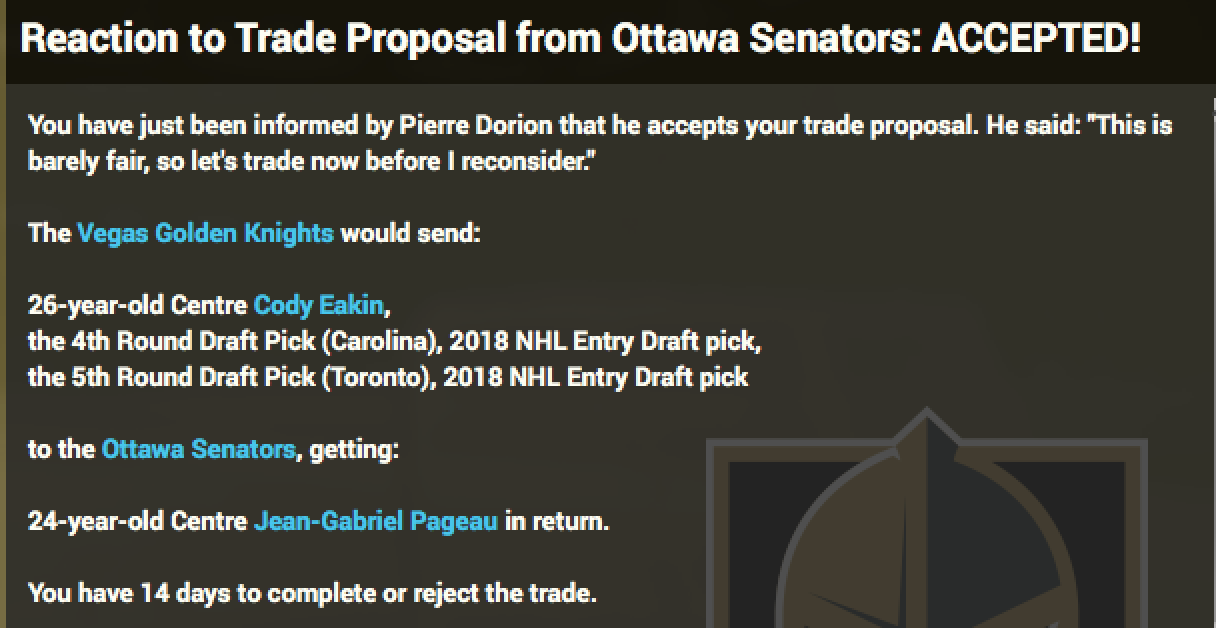Viewport: 1216px width, 628px height.
Task: Click 'You have just been informed' opening text
Action: pos(165,126)
